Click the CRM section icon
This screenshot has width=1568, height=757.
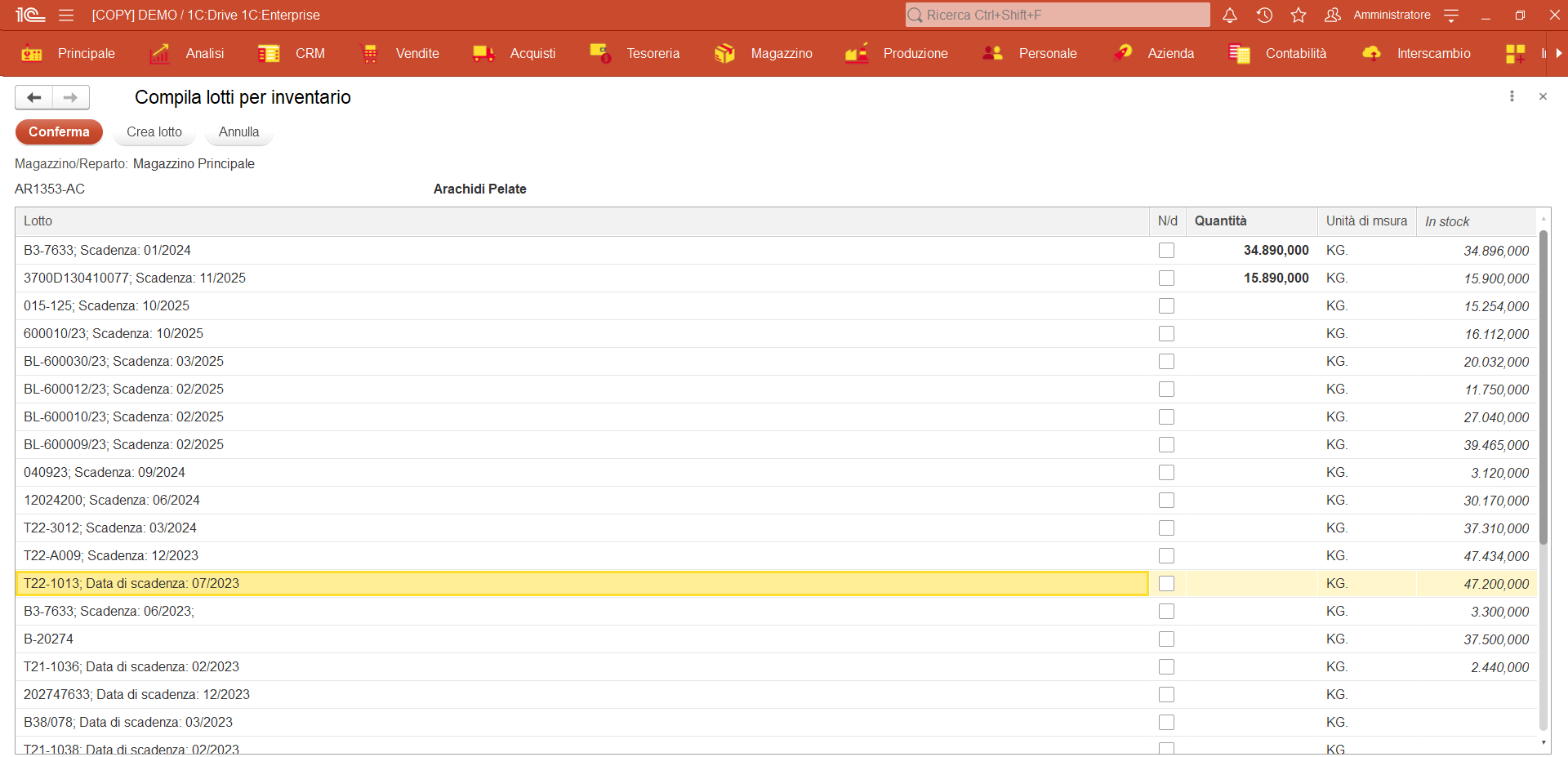click(269, 53)
